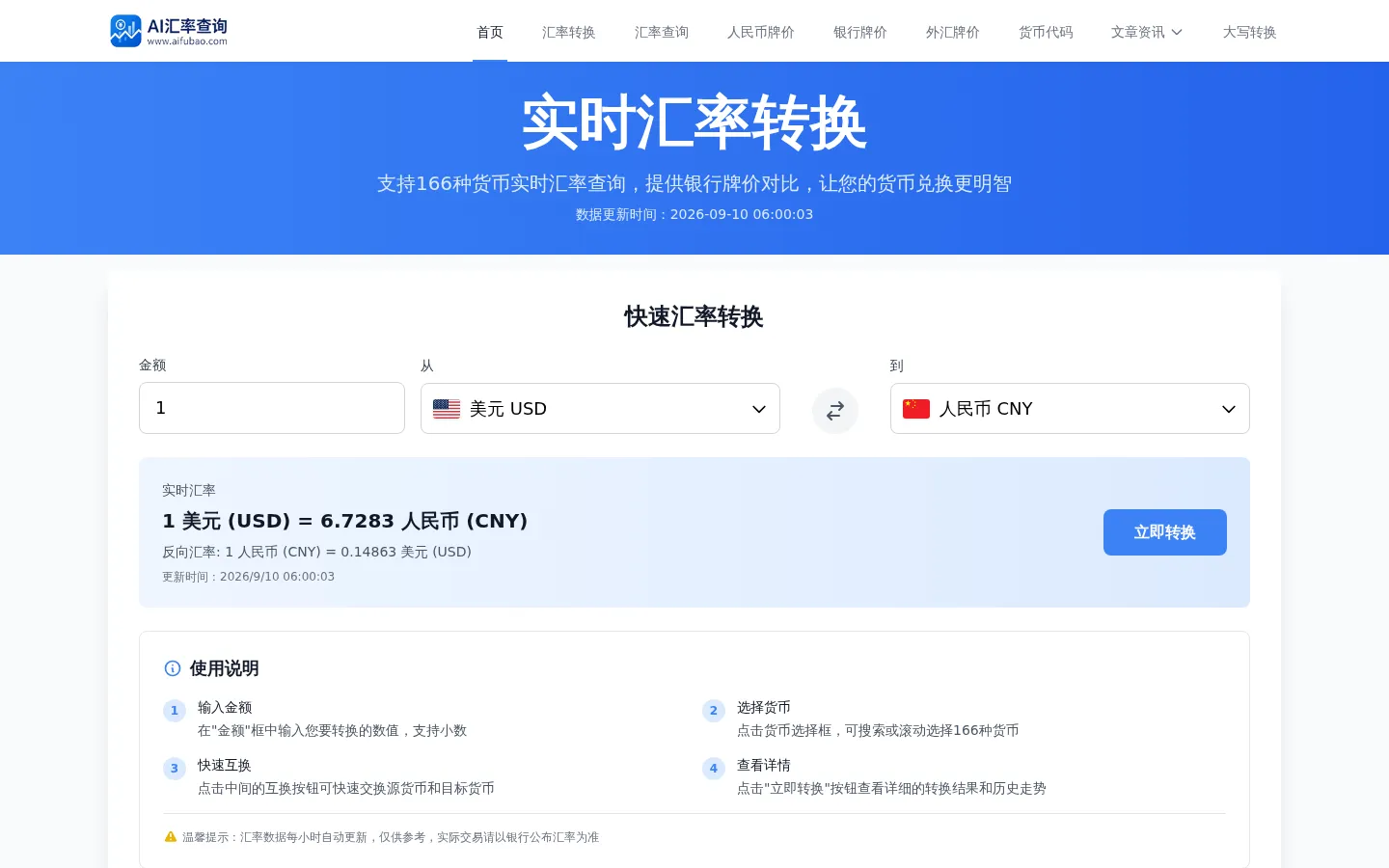The width and height of the screenshot is (1389, 868).
Task: Expand the 文章资讯 menu
Action: tap(1147, 32)
